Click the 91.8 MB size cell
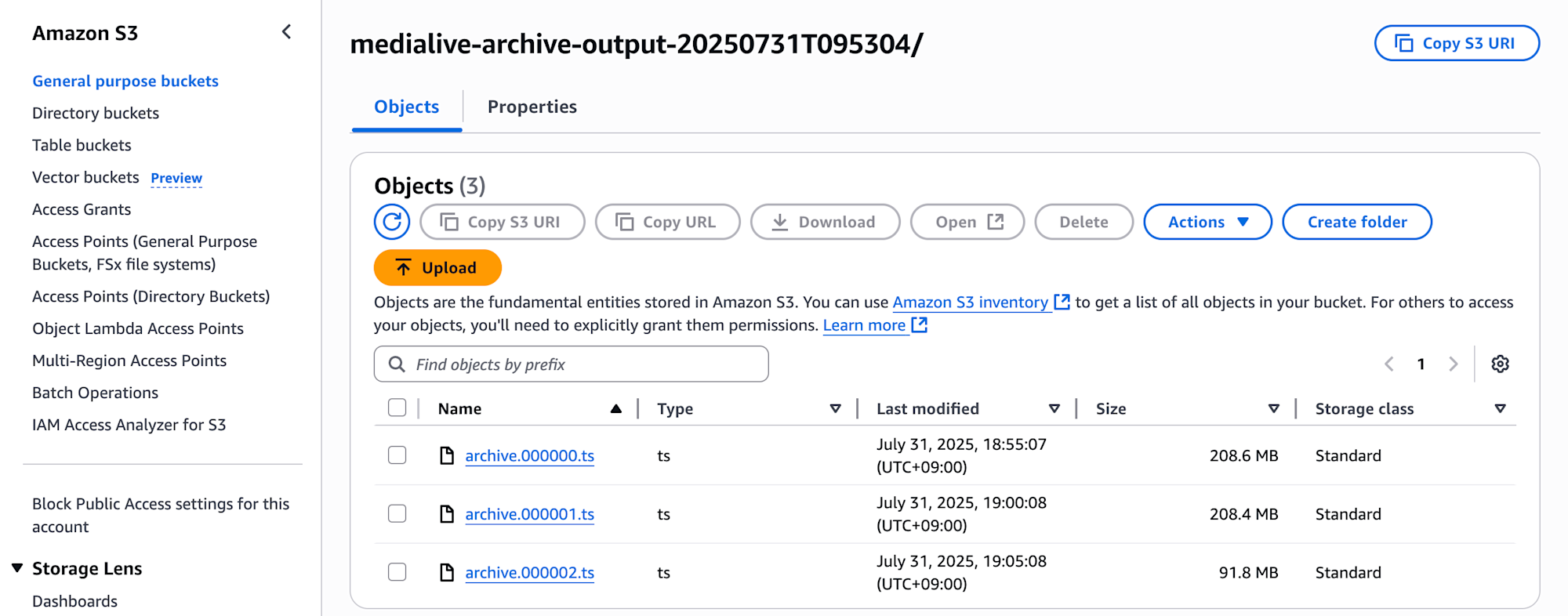 [1248, 573]
